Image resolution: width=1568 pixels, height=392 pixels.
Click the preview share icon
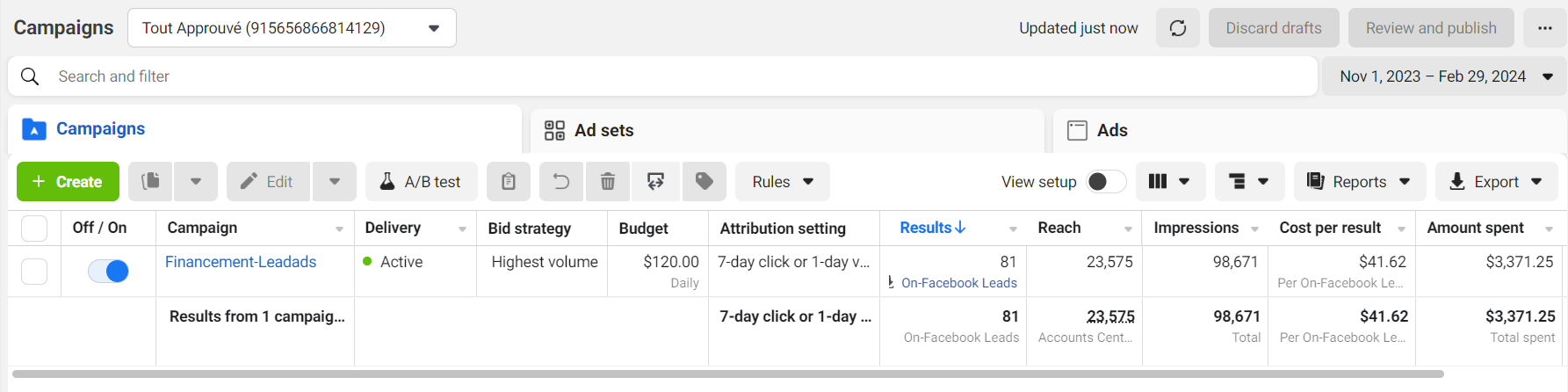(x=655, y=182)
